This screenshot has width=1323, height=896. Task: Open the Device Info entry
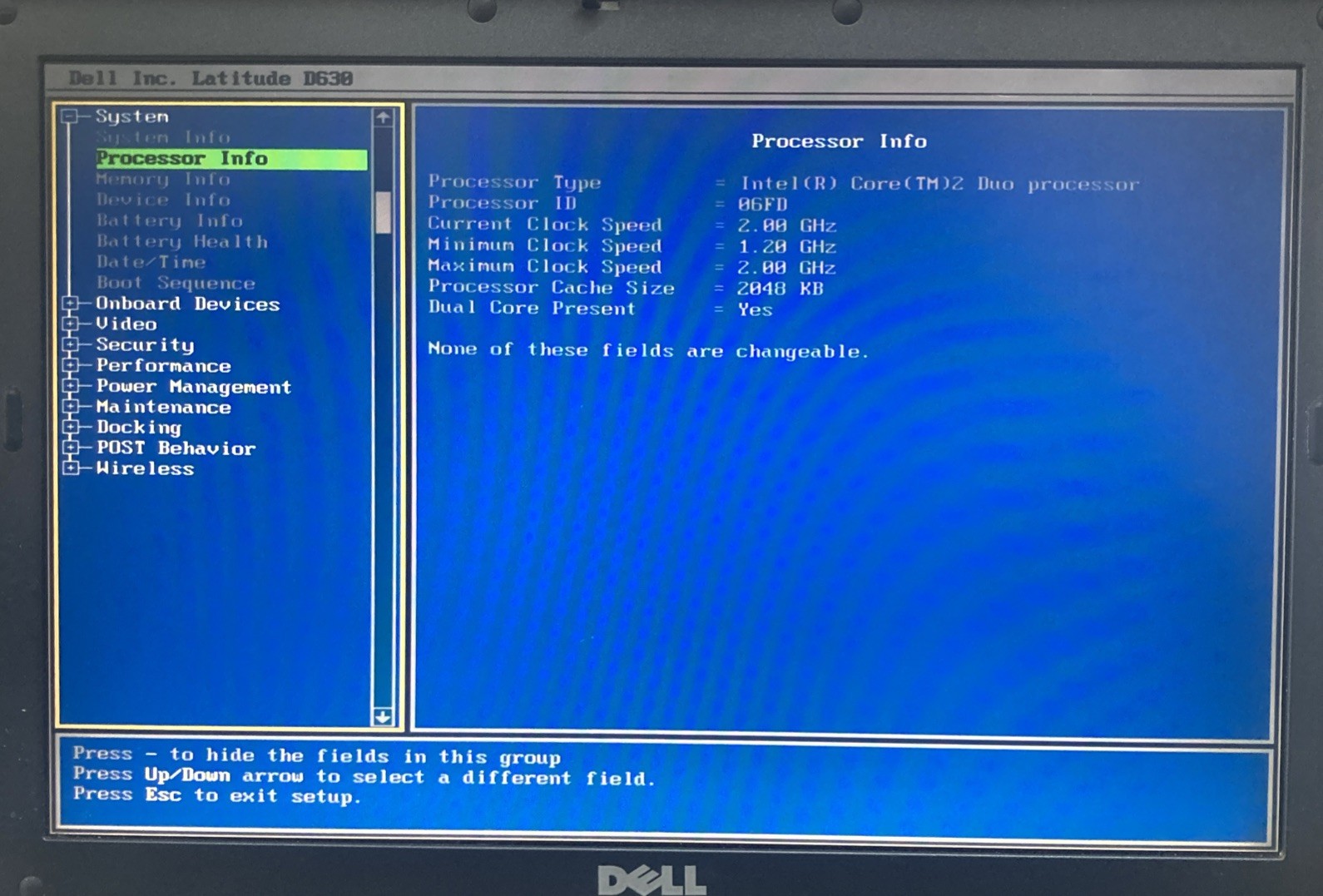click(x=163, y=200)
